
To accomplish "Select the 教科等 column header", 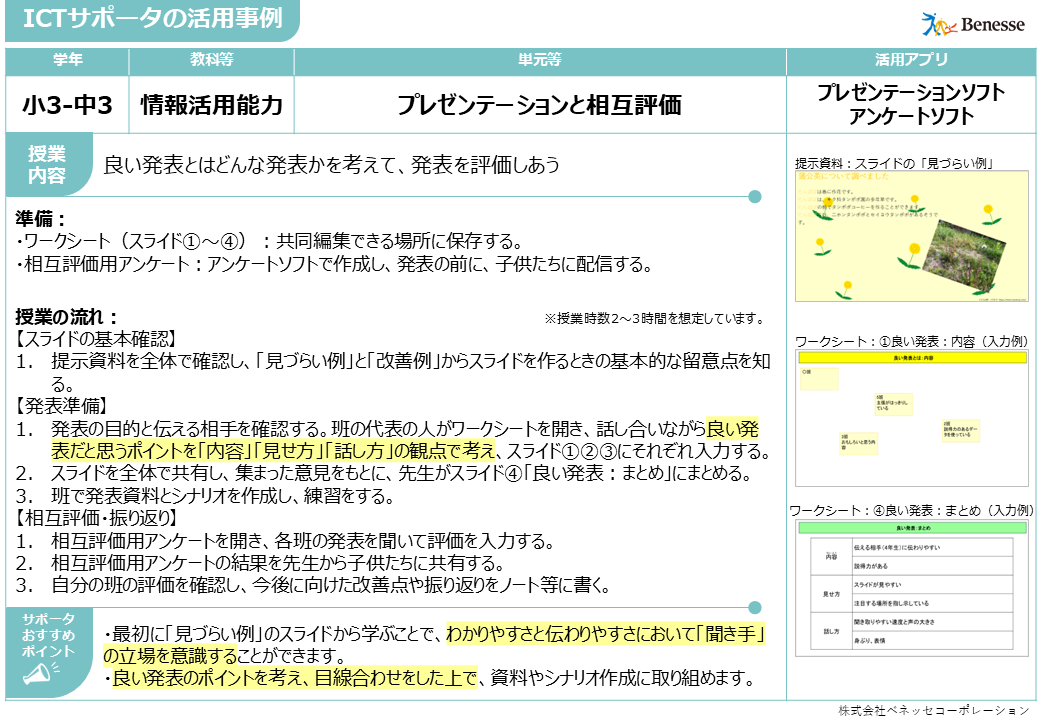I will [x=211, y=61].
